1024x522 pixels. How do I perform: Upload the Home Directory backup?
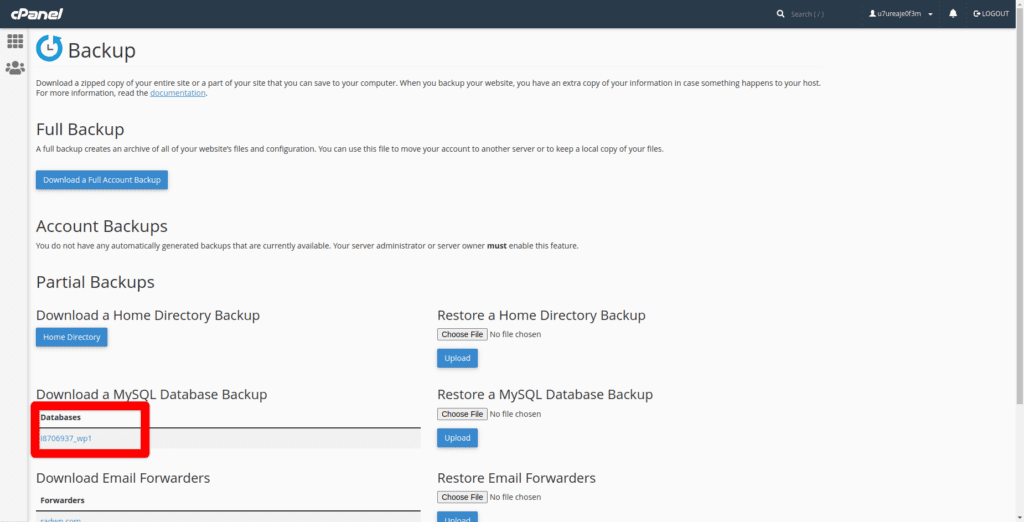pos(457,358)
